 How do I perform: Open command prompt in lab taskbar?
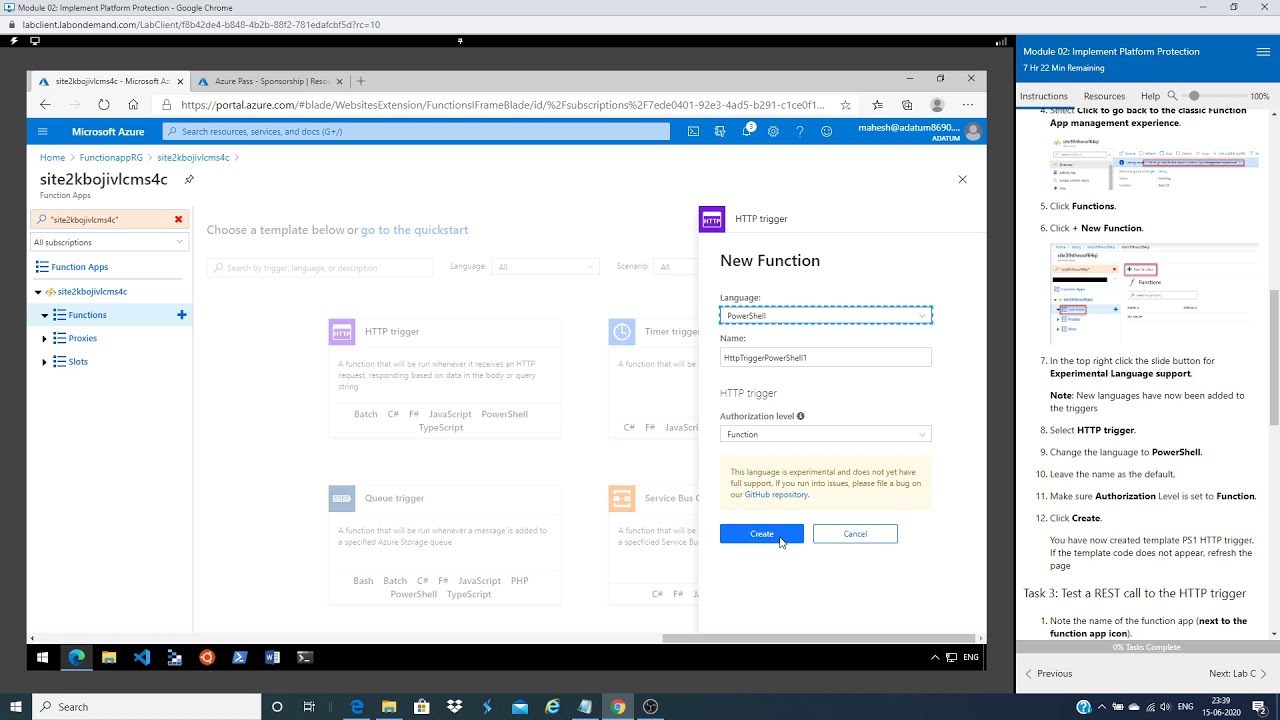pos(305,657)
